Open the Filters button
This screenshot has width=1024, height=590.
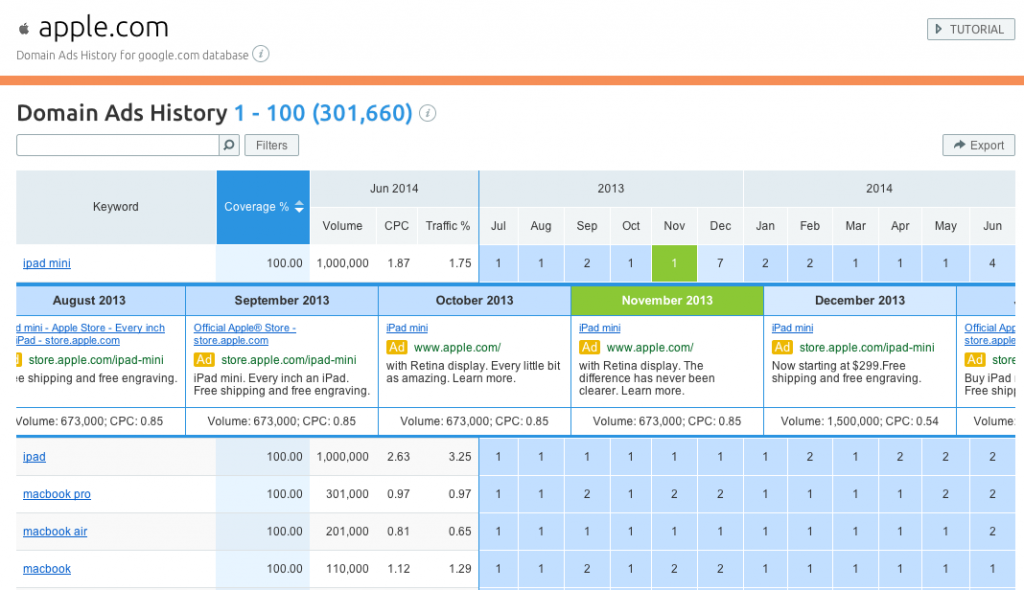[272, 145]
